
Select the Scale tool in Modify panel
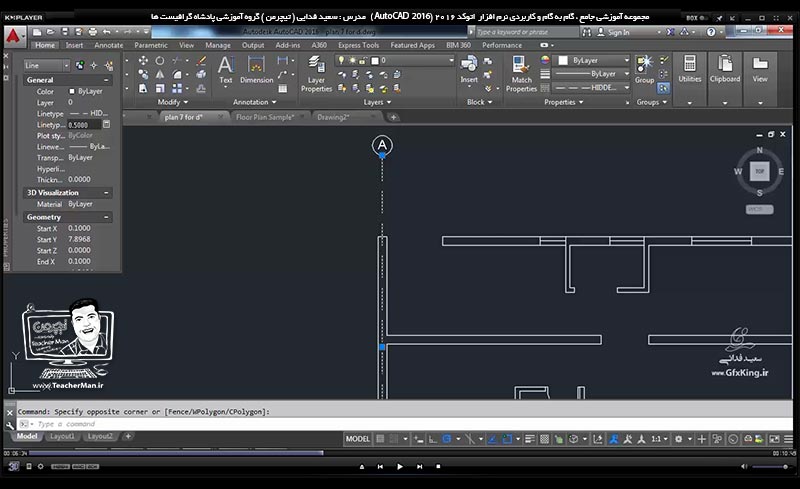point(160,88)
